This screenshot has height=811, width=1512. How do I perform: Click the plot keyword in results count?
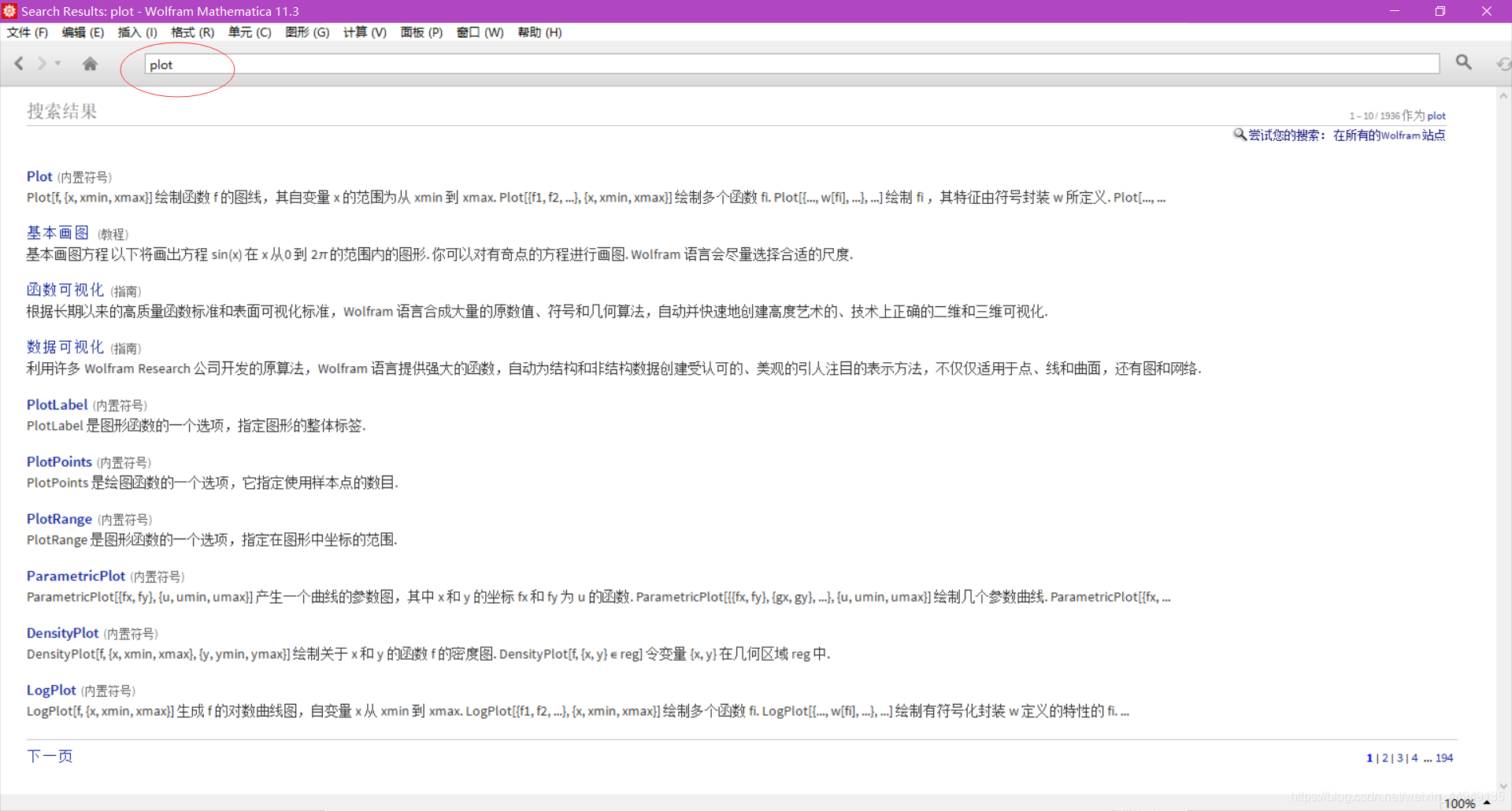1436,116
